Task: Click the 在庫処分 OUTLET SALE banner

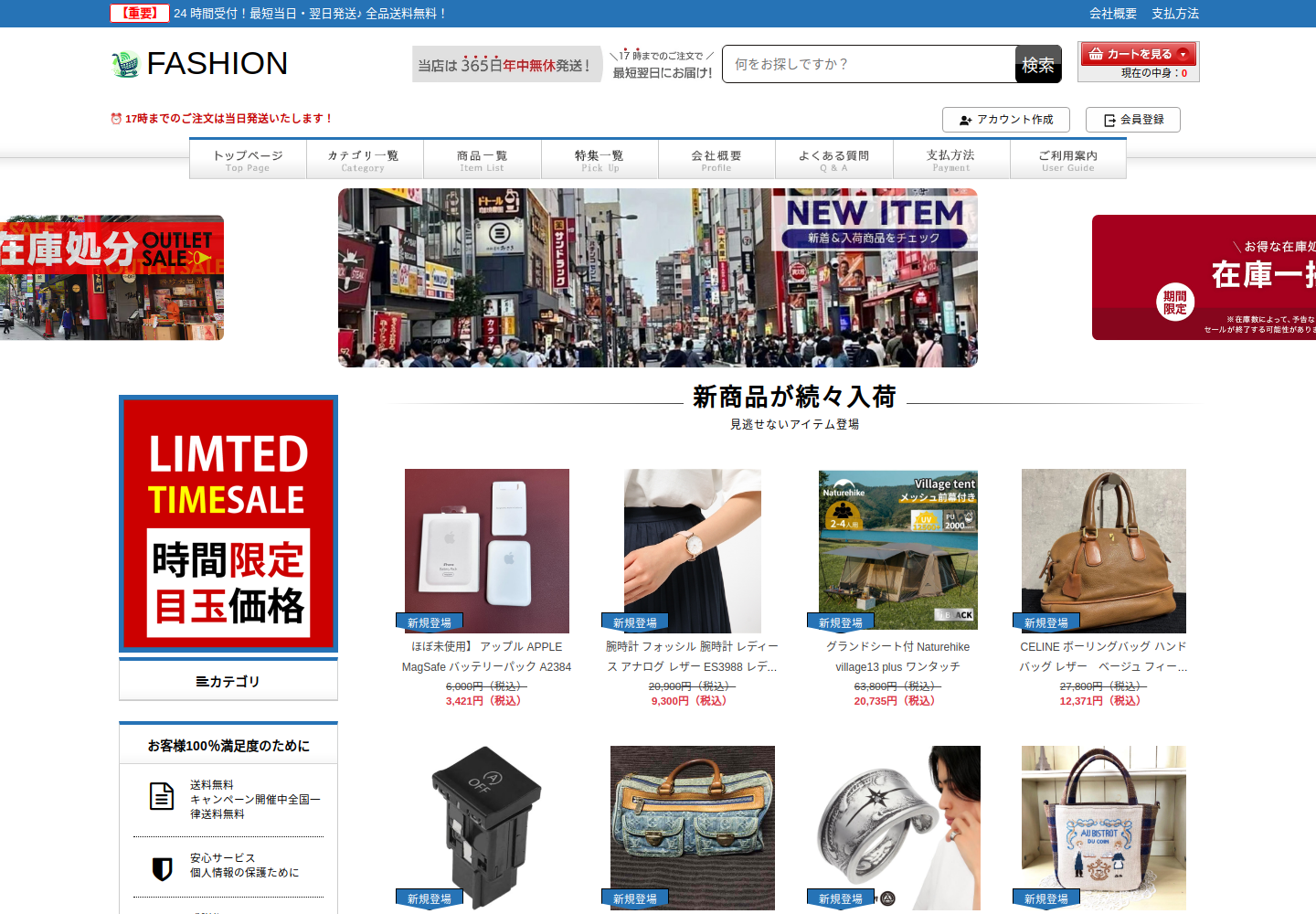Action: (111, 278)
